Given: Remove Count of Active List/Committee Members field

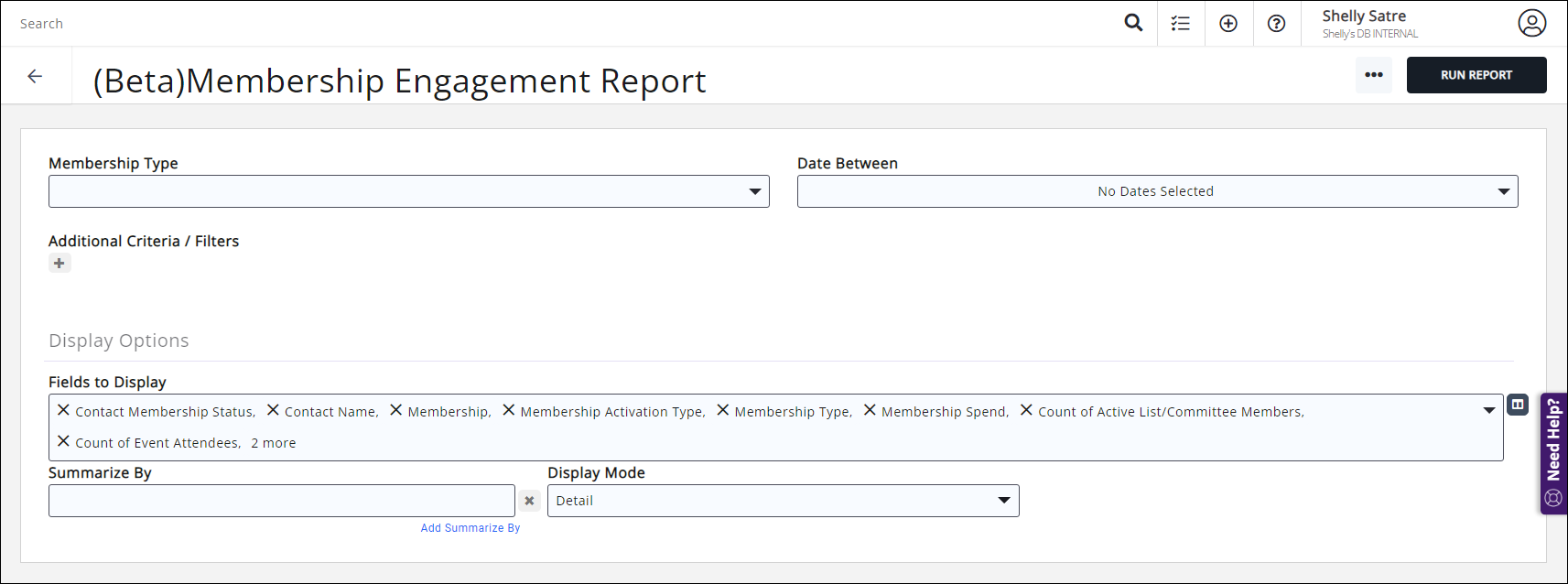Looking at the screenshot, I should 1026,410.
